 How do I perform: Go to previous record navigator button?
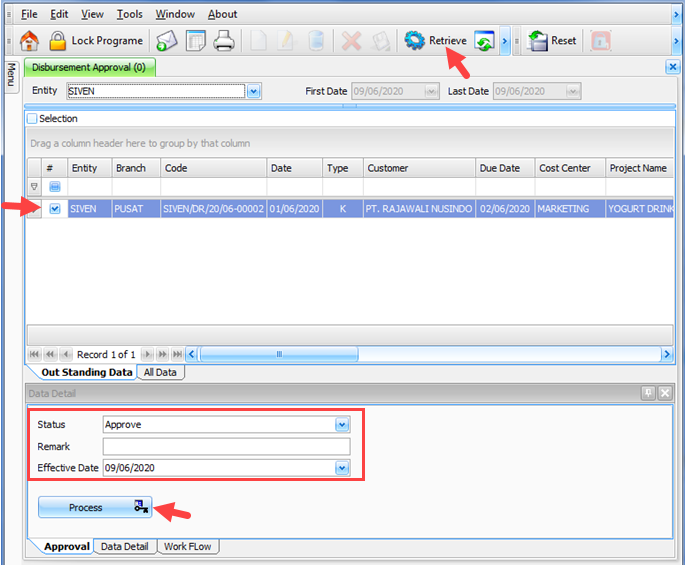point(66,354)
